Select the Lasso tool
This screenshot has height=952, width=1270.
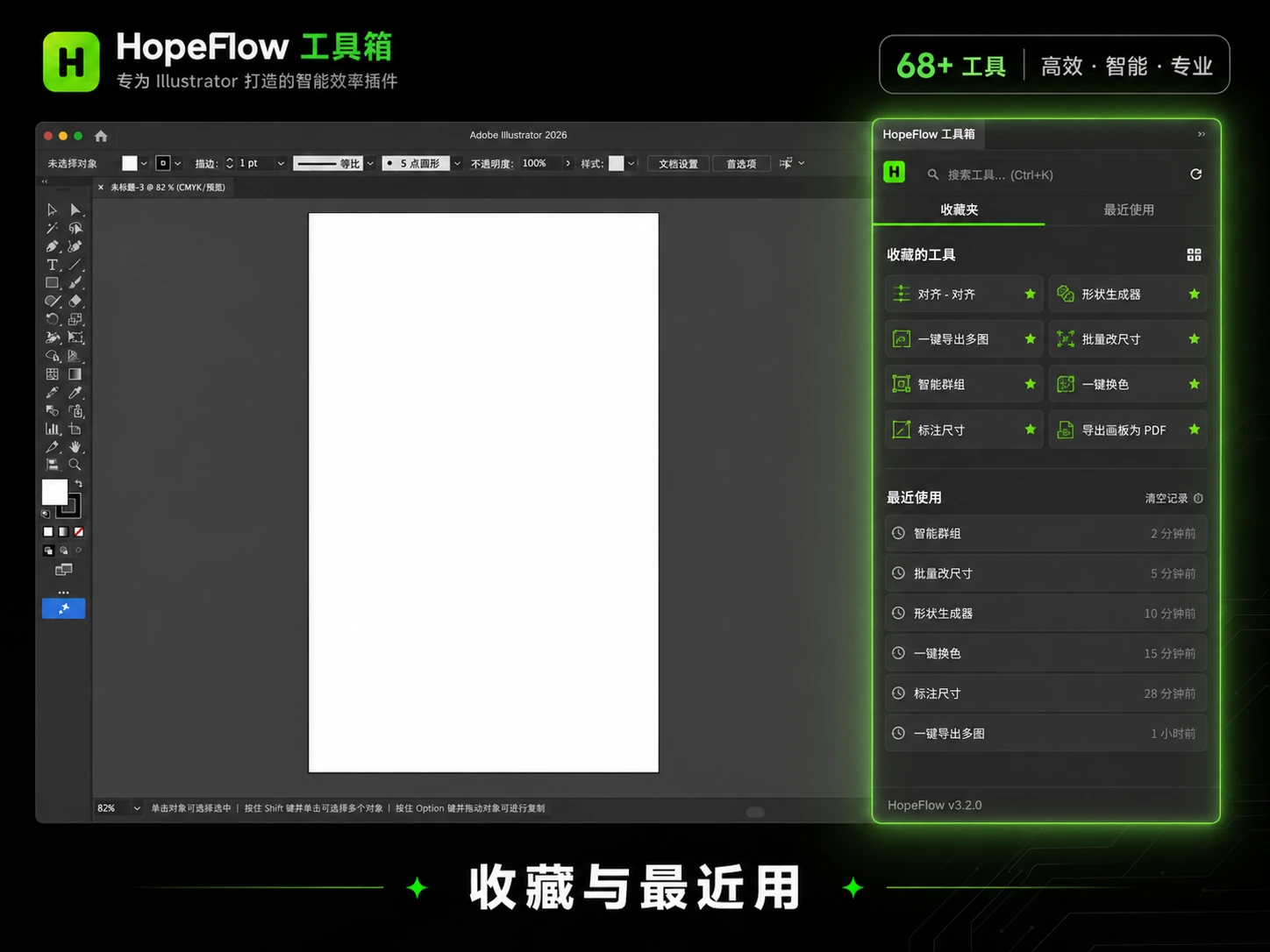pos(75,228)
